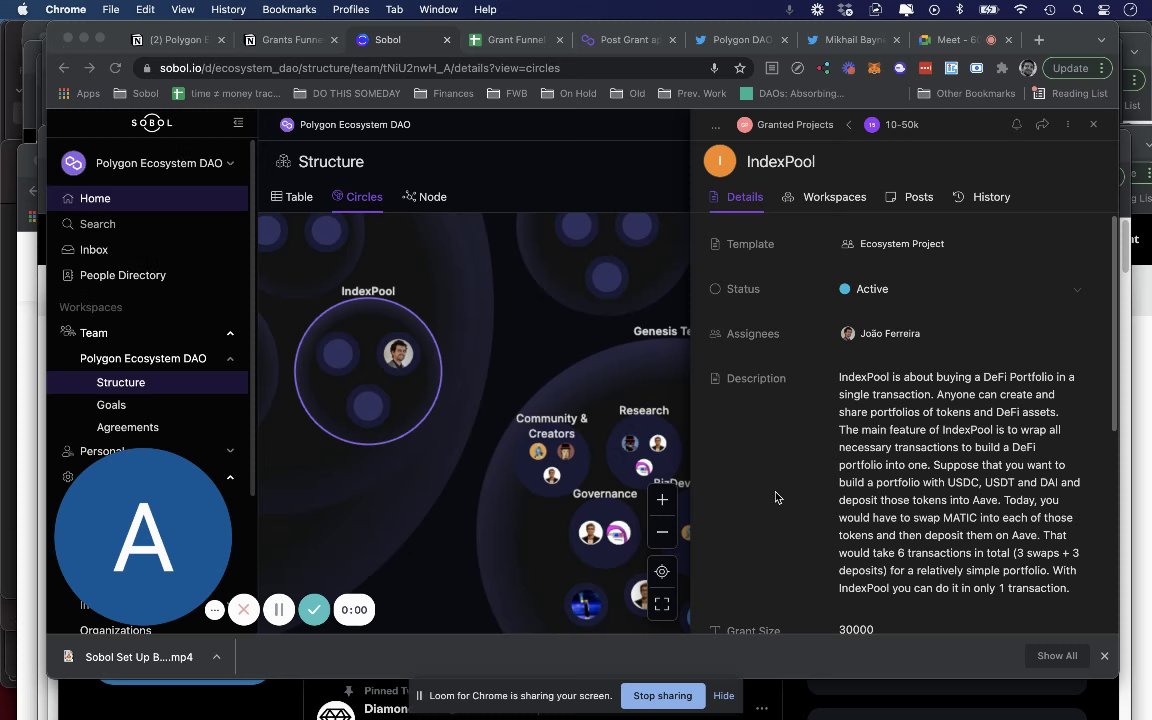Select Goals in the sidebar
1152x720 pixels.
tap(111, 405)
